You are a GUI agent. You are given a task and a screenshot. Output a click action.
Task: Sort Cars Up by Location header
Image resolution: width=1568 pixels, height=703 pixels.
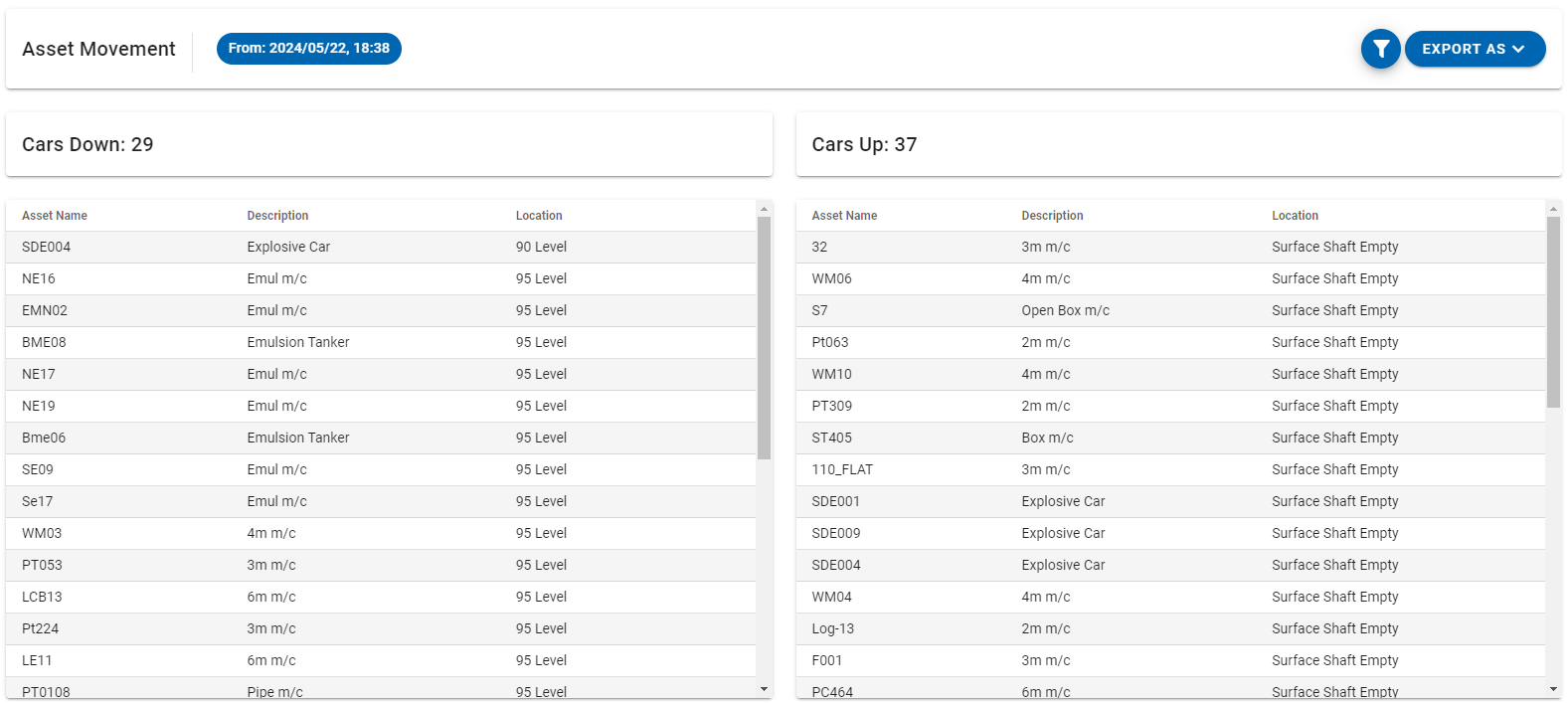(x=1295, y=216)
